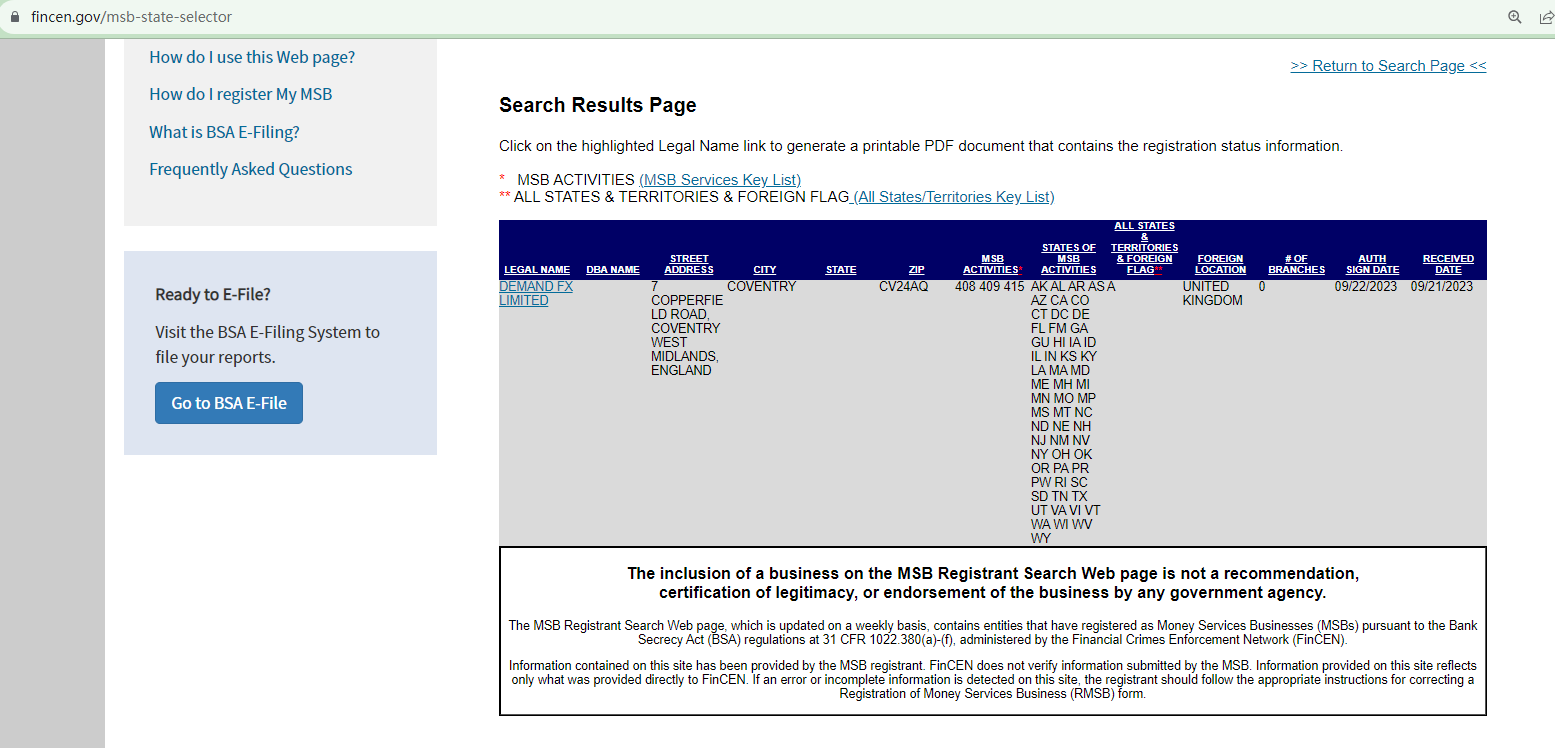Open the All States/Territories Key List link
Screen dimensions: 1555x748
[x=952, y=197]
